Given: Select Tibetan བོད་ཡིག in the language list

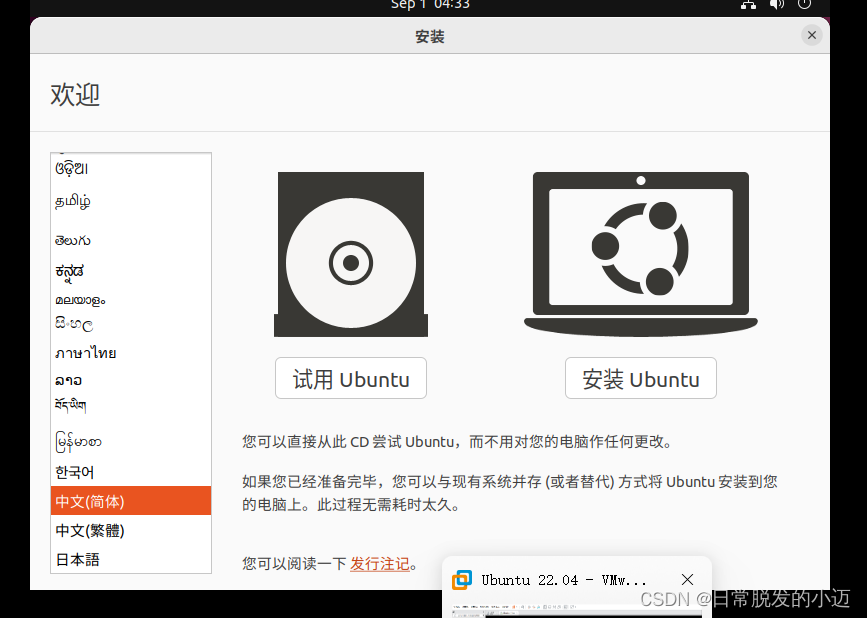Looking at the screenshot, I should [131, 406].
